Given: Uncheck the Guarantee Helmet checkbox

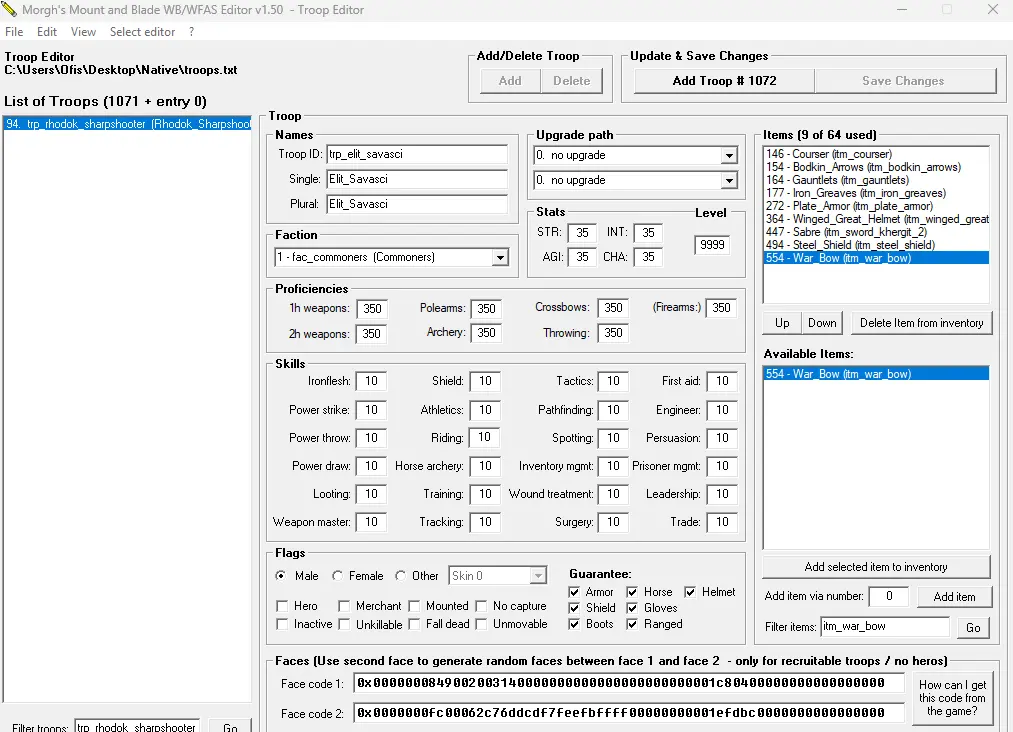Looking at the screenshot, I should point(690,592).
